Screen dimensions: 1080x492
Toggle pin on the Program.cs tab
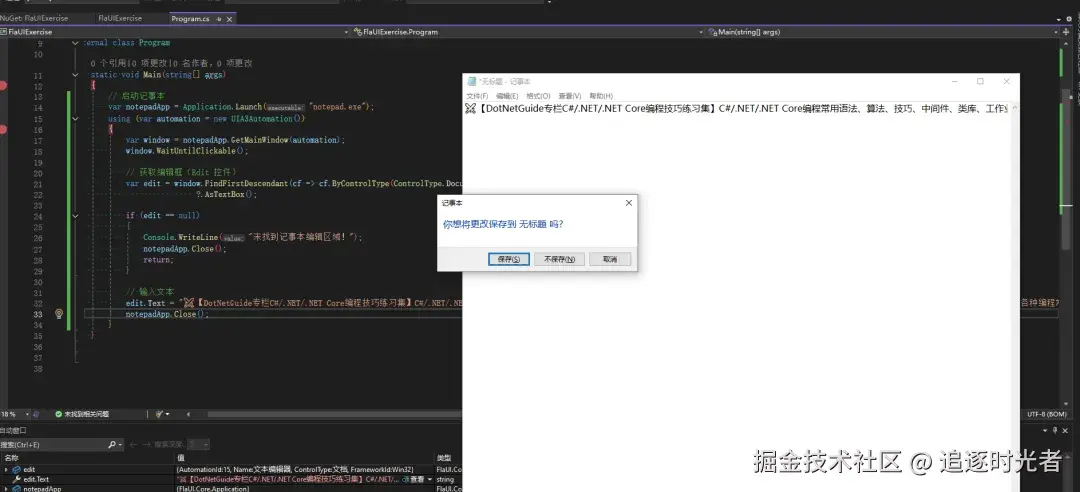point(219,19)
